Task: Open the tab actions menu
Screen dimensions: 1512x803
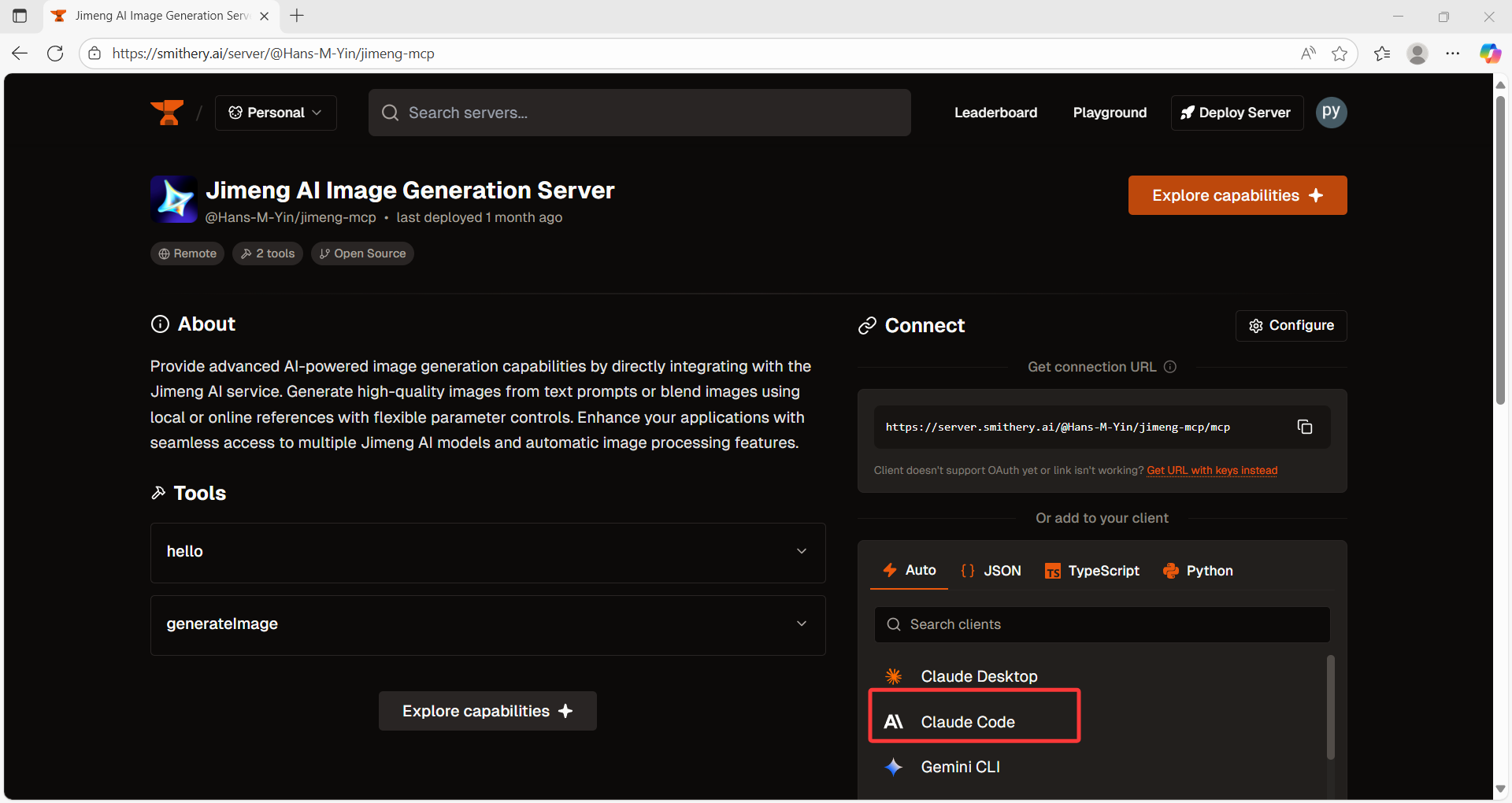Action: 20,16
